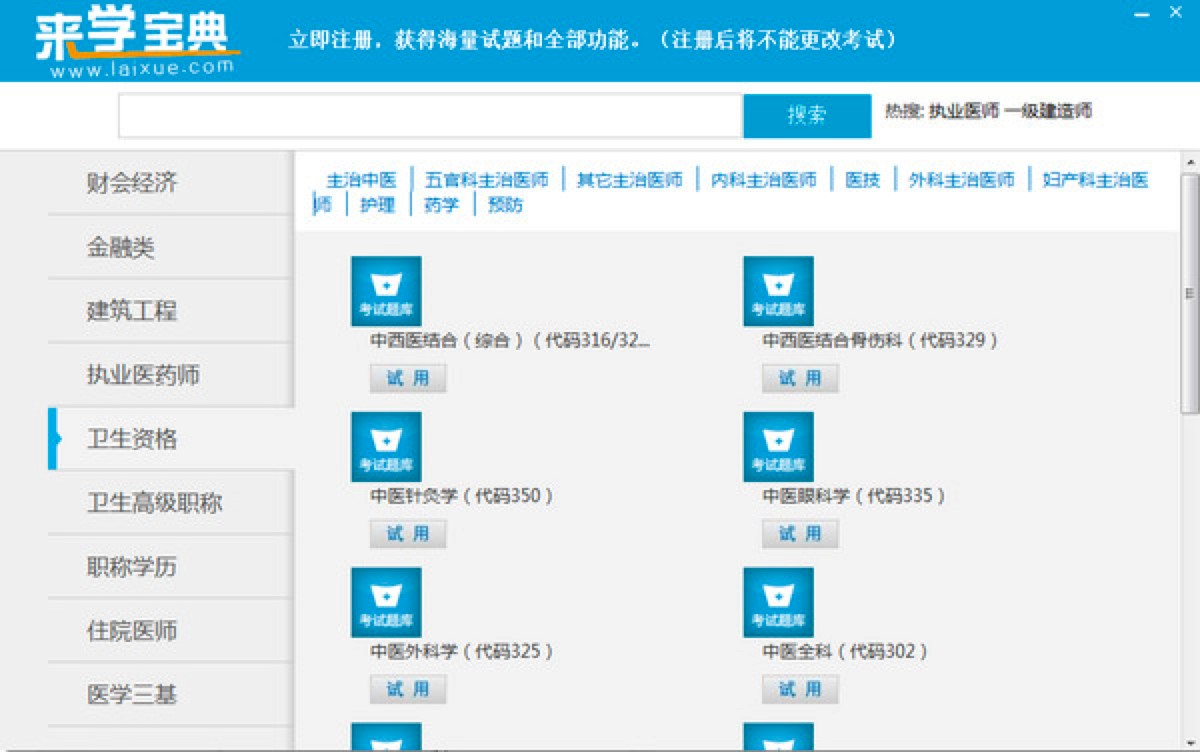Click the 搜索 search button

[806, 116]
